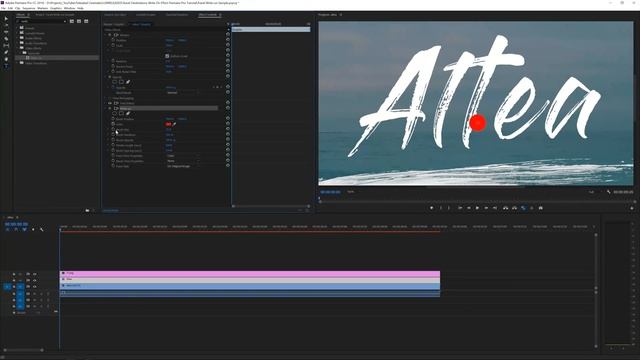Viewport: 640px width, 360px height.
Task: Toggle animation stopwatch for Color
Action: (x=113, y=124)
